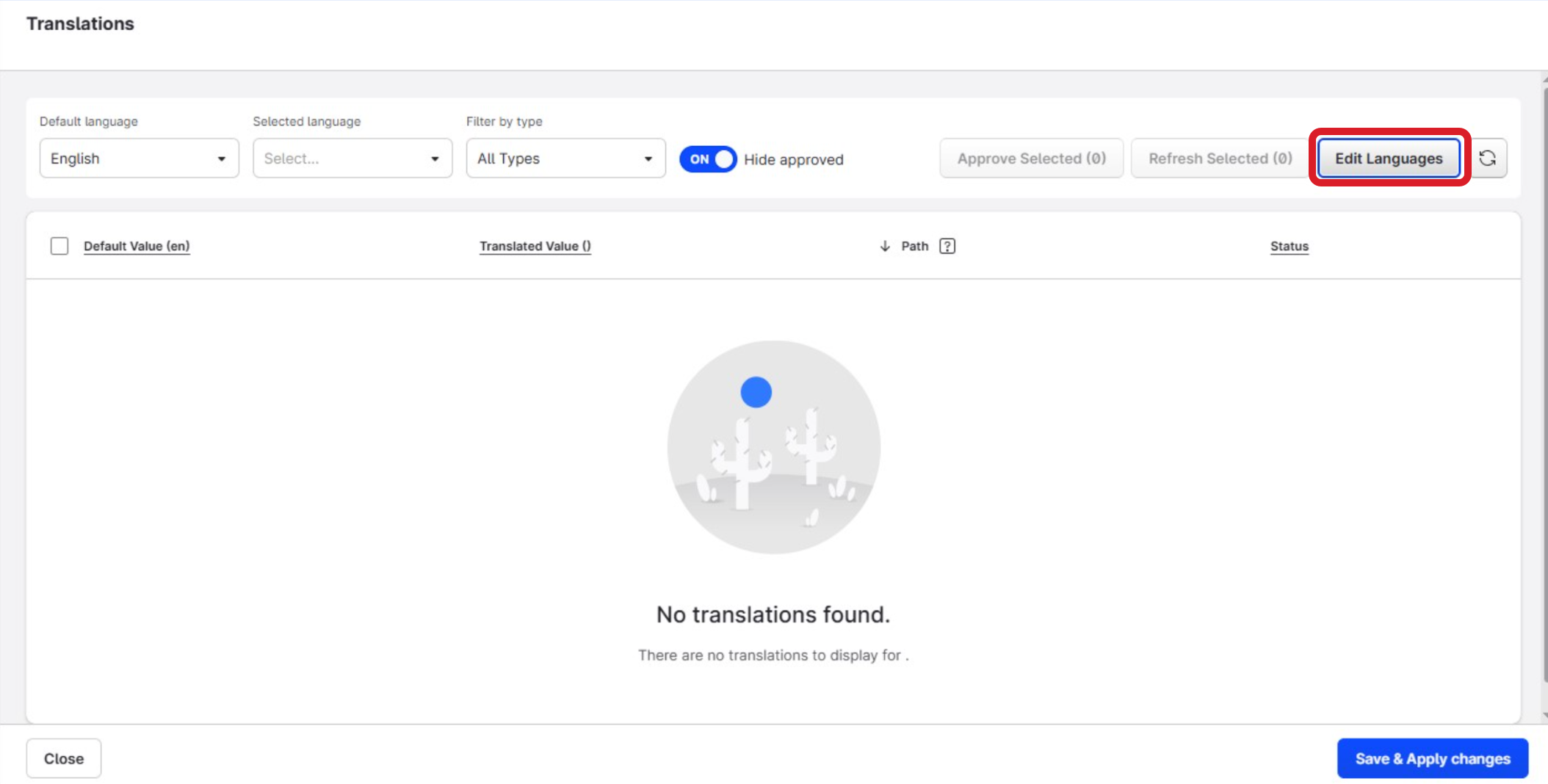Click Approve Selected (0) button
Viewport: 1548px width, 784px height.
pos(1031,159)
